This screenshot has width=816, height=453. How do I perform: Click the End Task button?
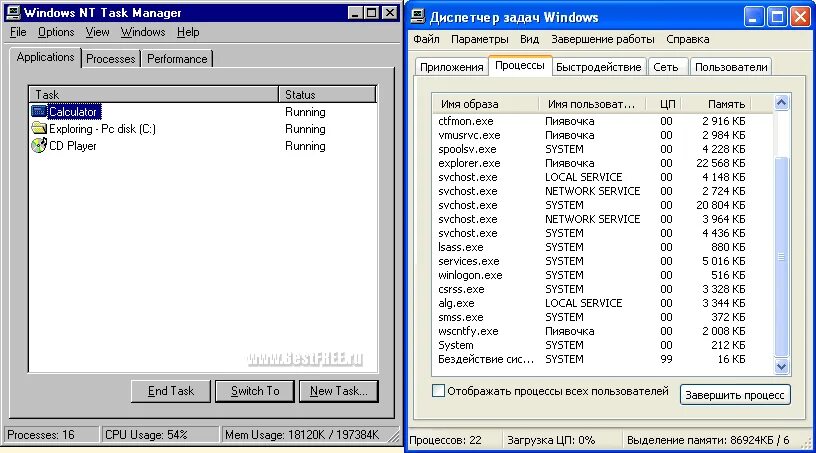(171, 391)
